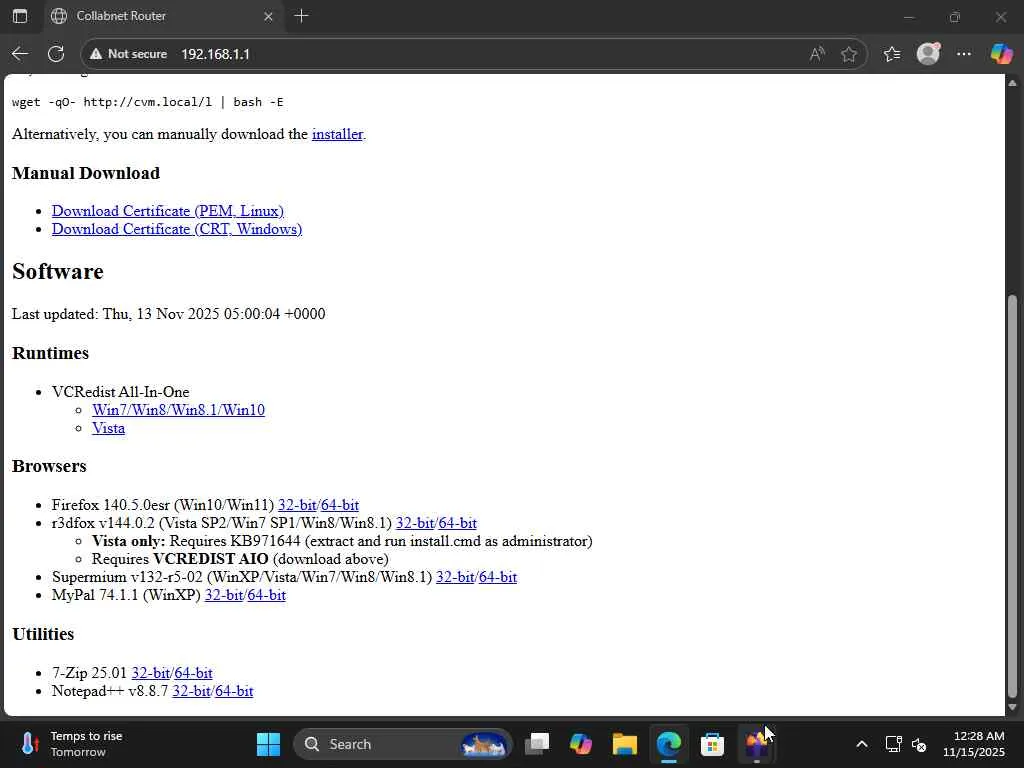Download MyPal 74.1.1 32-bit
Viewport: 1024px width, 768px height.
pos(224,596)
